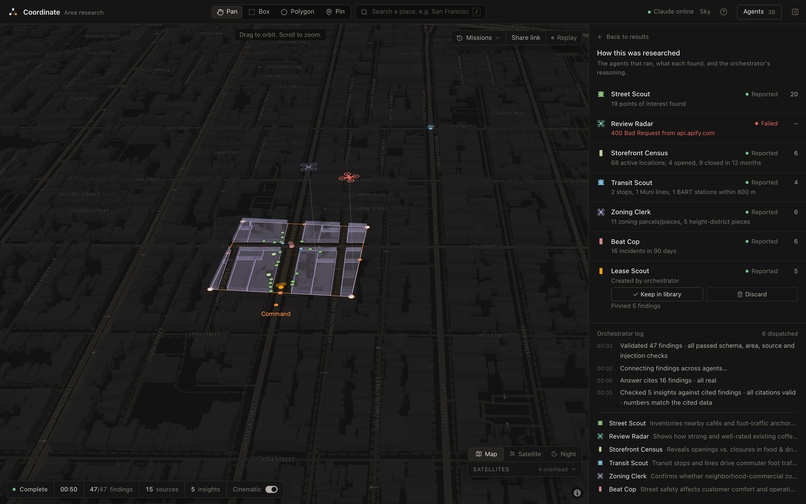
Task: Open the help question mark icon
Action: 723,12
